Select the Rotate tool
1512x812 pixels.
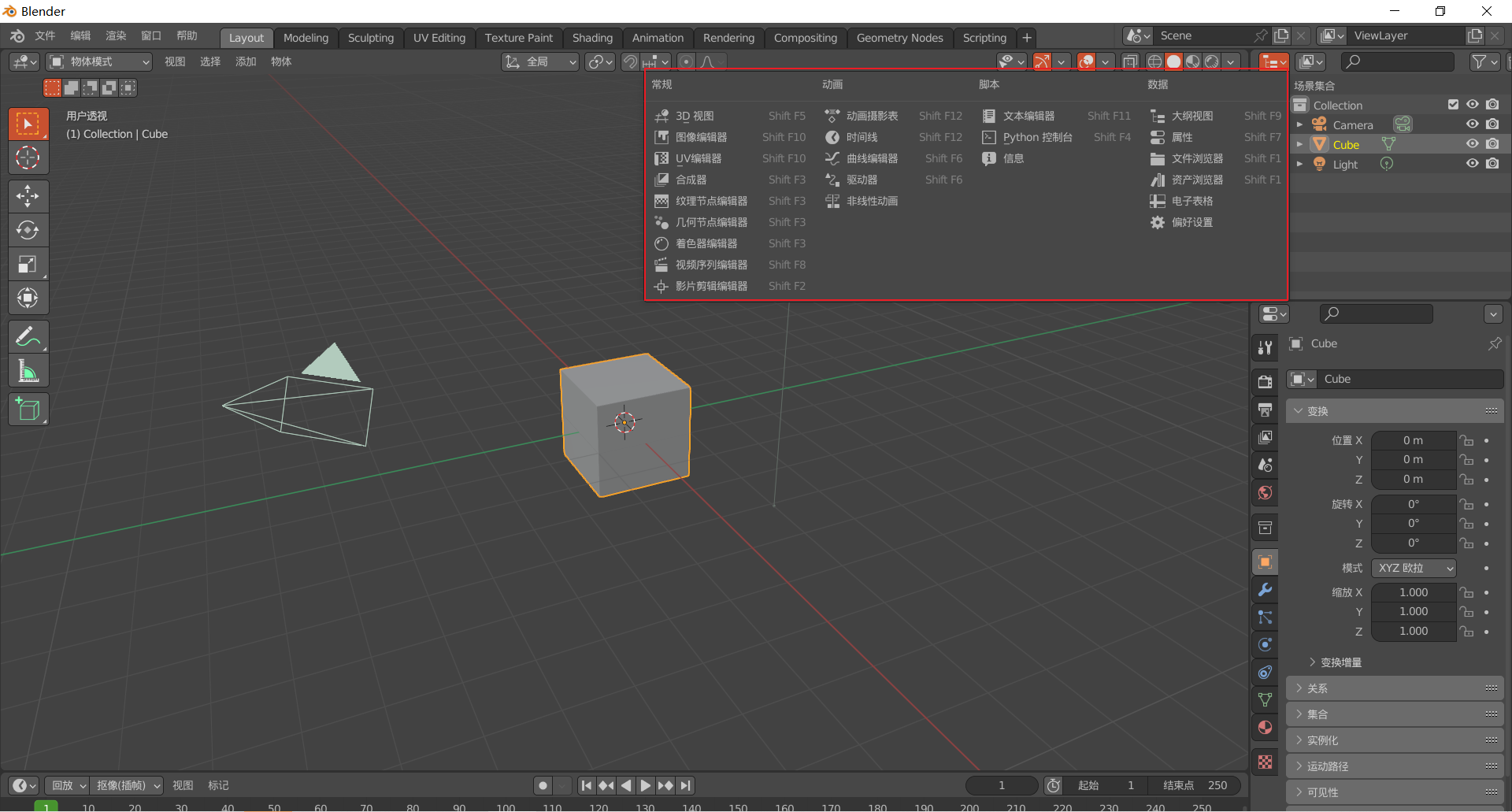[28, 230]
